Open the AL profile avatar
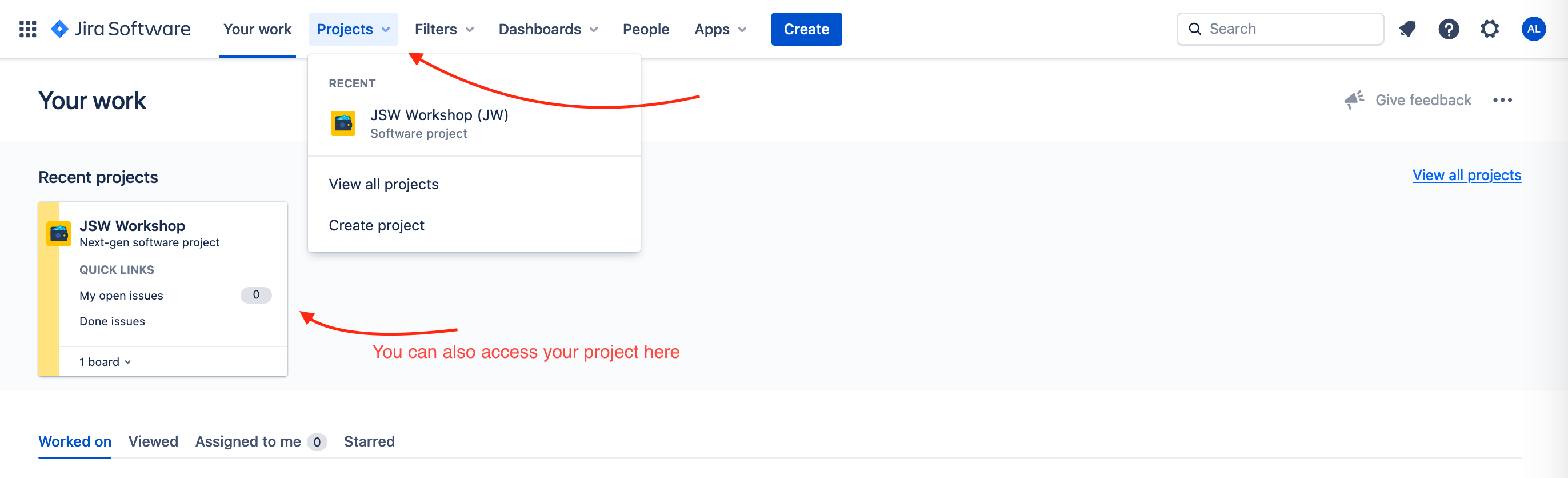Image resolution: width=1568 pixels, height=478 pixels. click(x=1533, y=29)
